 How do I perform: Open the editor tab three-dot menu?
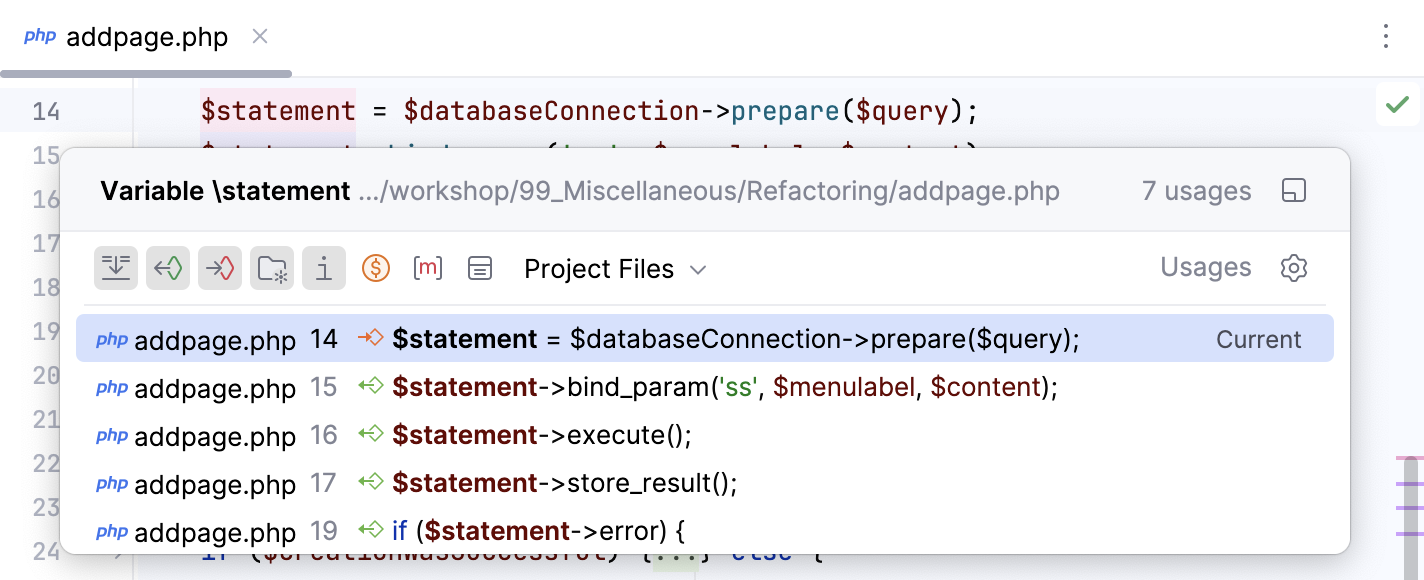[1386, 37]
